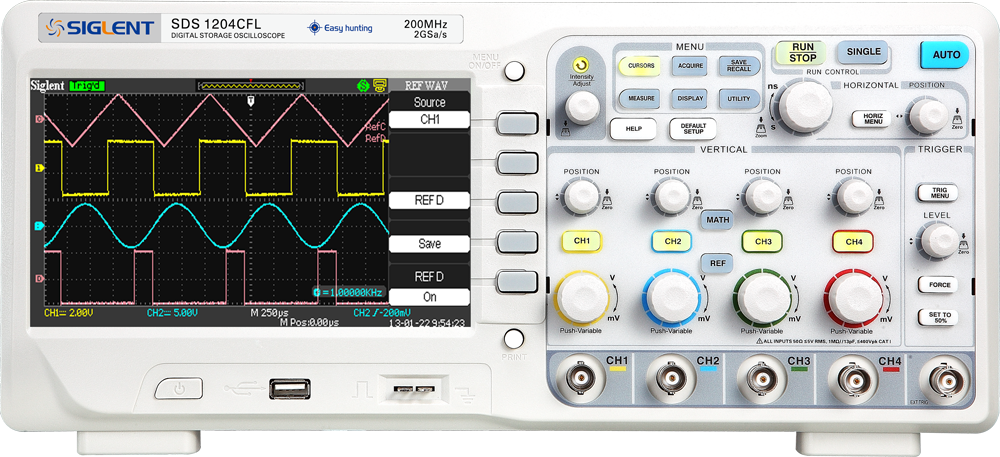The width and height of the screenshot is (1000, 457).
Task: Toggle the blue CH2 channel button
Action: (672, 241)
